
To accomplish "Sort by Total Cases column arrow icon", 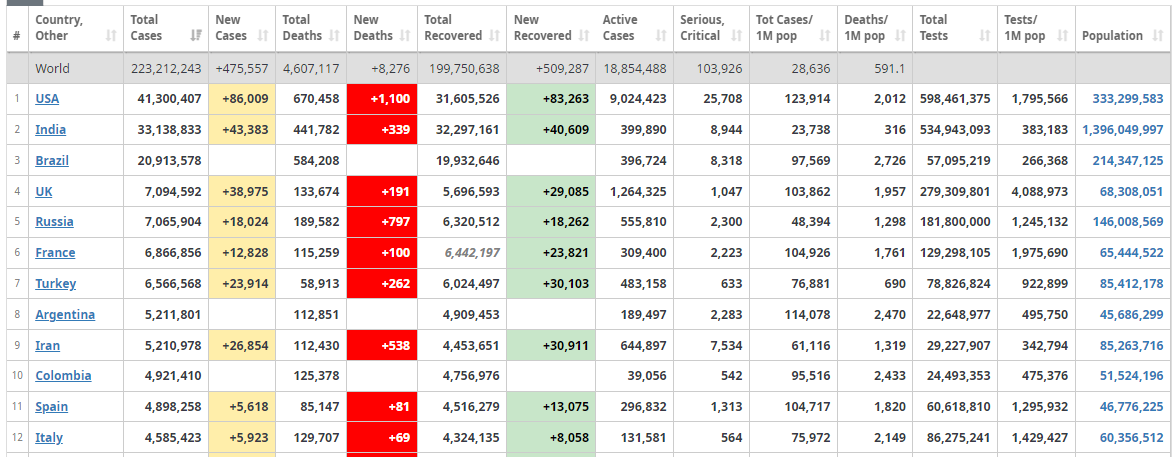I will (x=197, y=35).
